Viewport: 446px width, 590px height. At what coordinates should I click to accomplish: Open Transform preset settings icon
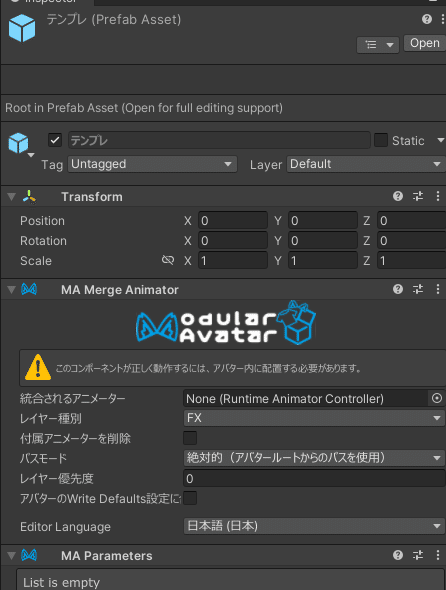[x=418, y=196]
